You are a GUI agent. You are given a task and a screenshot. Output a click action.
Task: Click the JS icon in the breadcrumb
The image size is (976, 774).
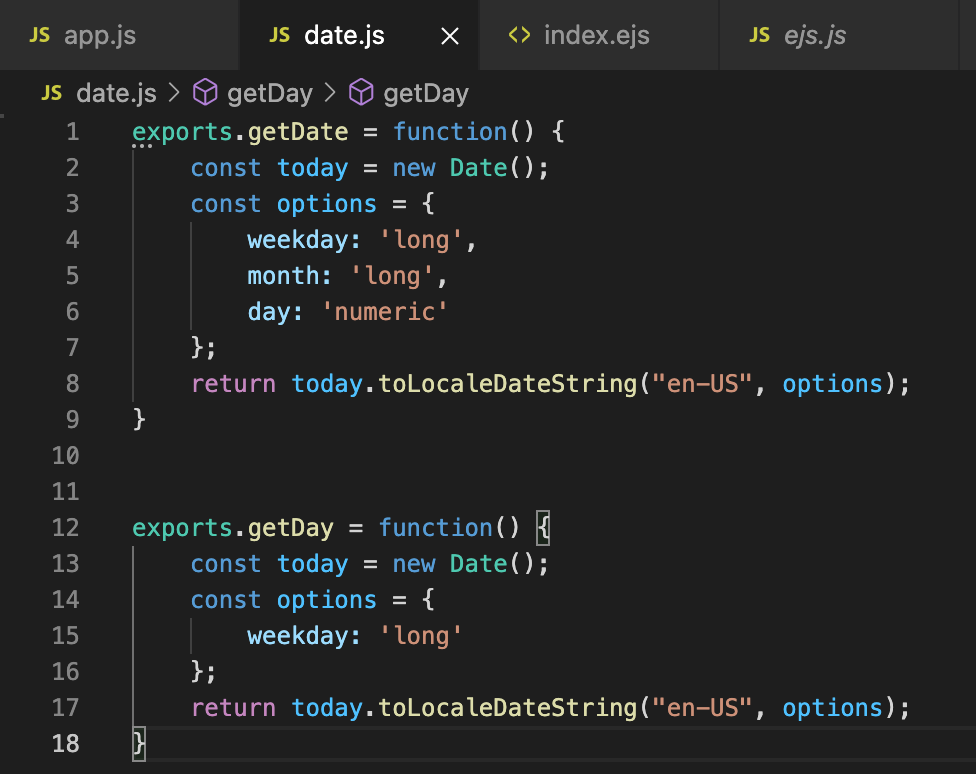click(x=52, y=93)
